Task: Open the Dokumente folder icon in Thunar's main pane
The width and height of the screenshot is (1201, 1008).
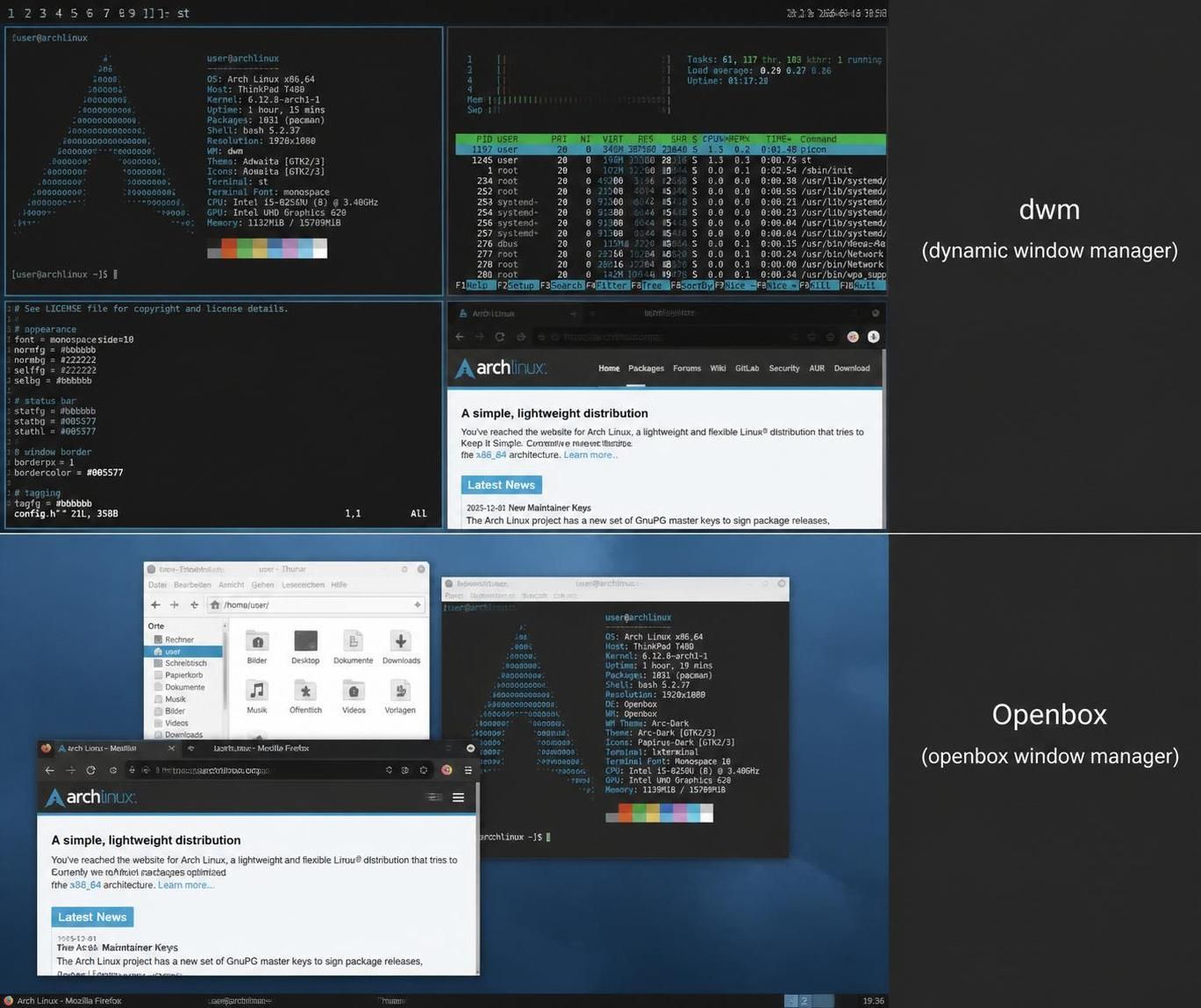Action: click(x=353, y=642)
